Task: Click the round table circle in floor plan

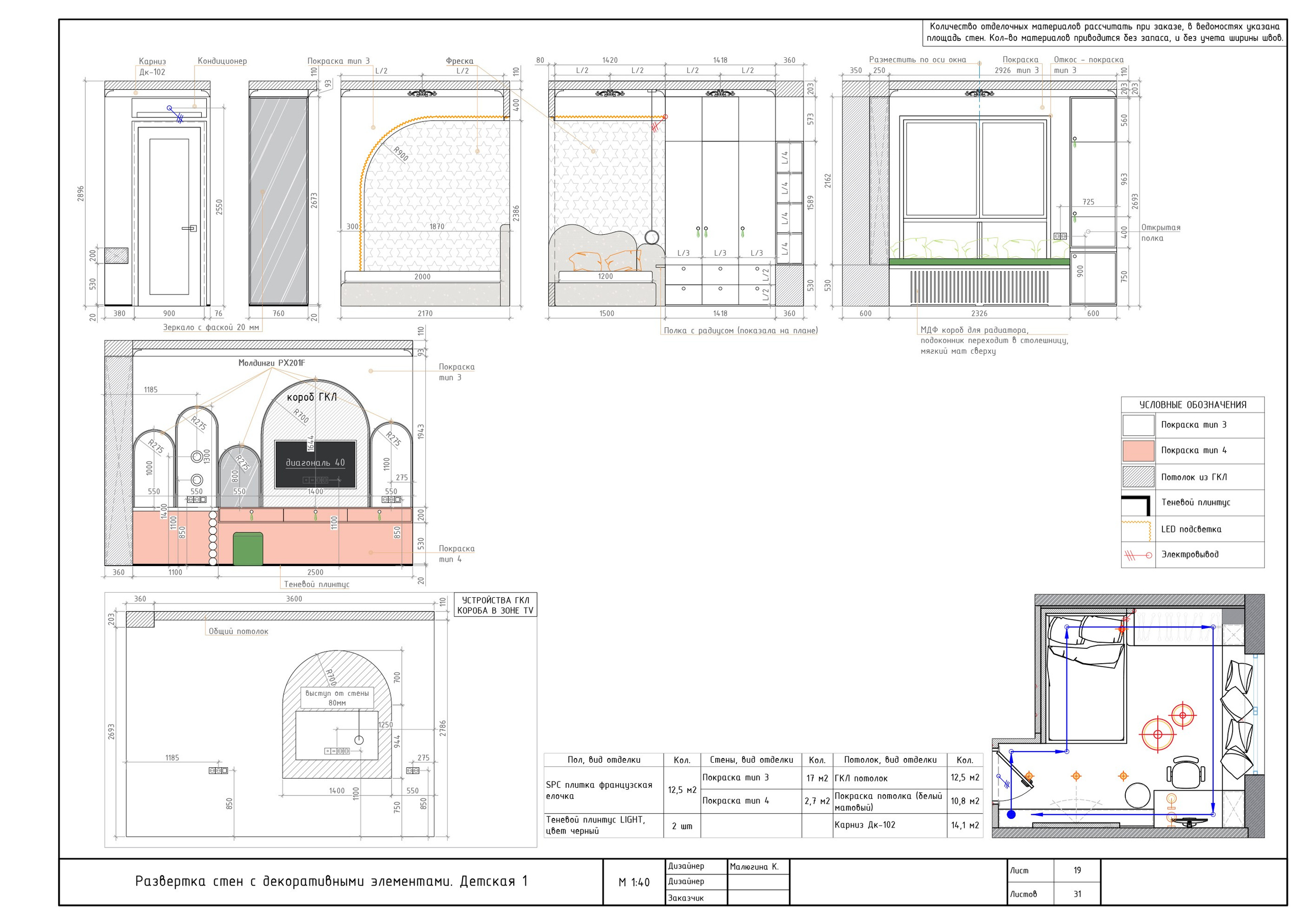Action: (1137, 795)
